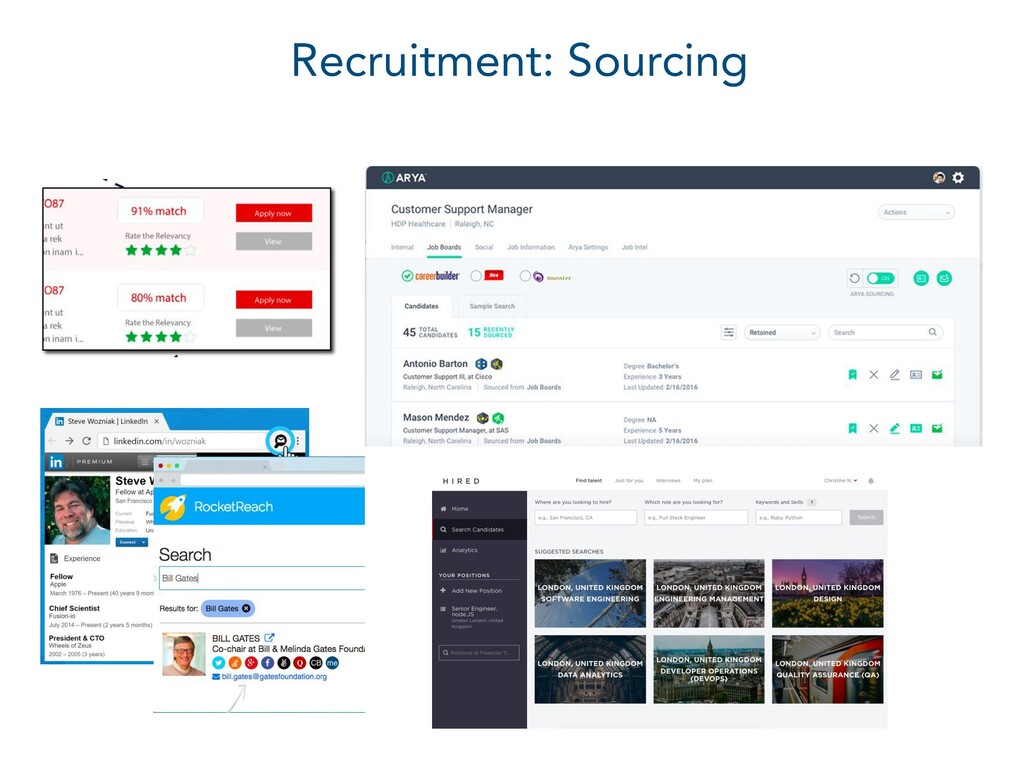The image size is (1024, 768).
Task: Open the Christine N. account dropdown in Hired
Action: tap(840, 481)
